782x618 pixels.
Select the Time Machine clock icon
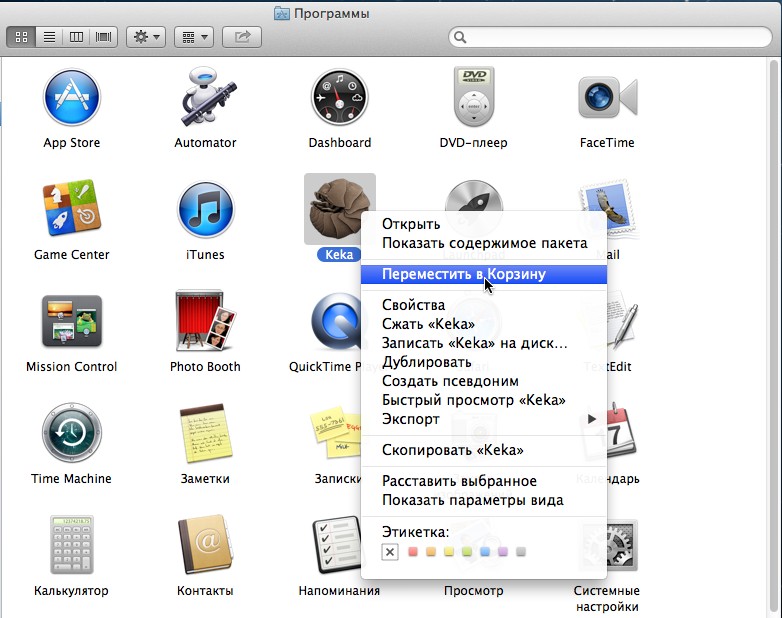click(x=72, y=433)
